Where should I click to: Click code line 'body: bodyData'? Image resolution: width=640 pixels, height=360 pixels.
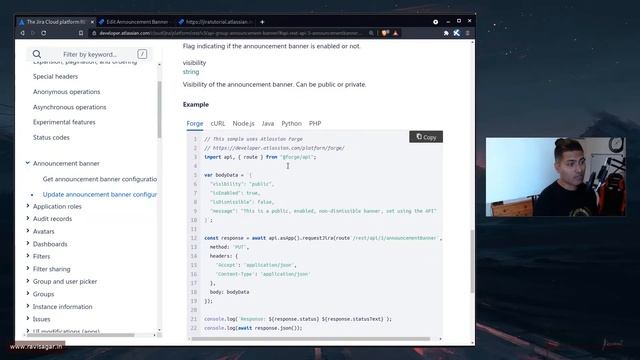229,292
